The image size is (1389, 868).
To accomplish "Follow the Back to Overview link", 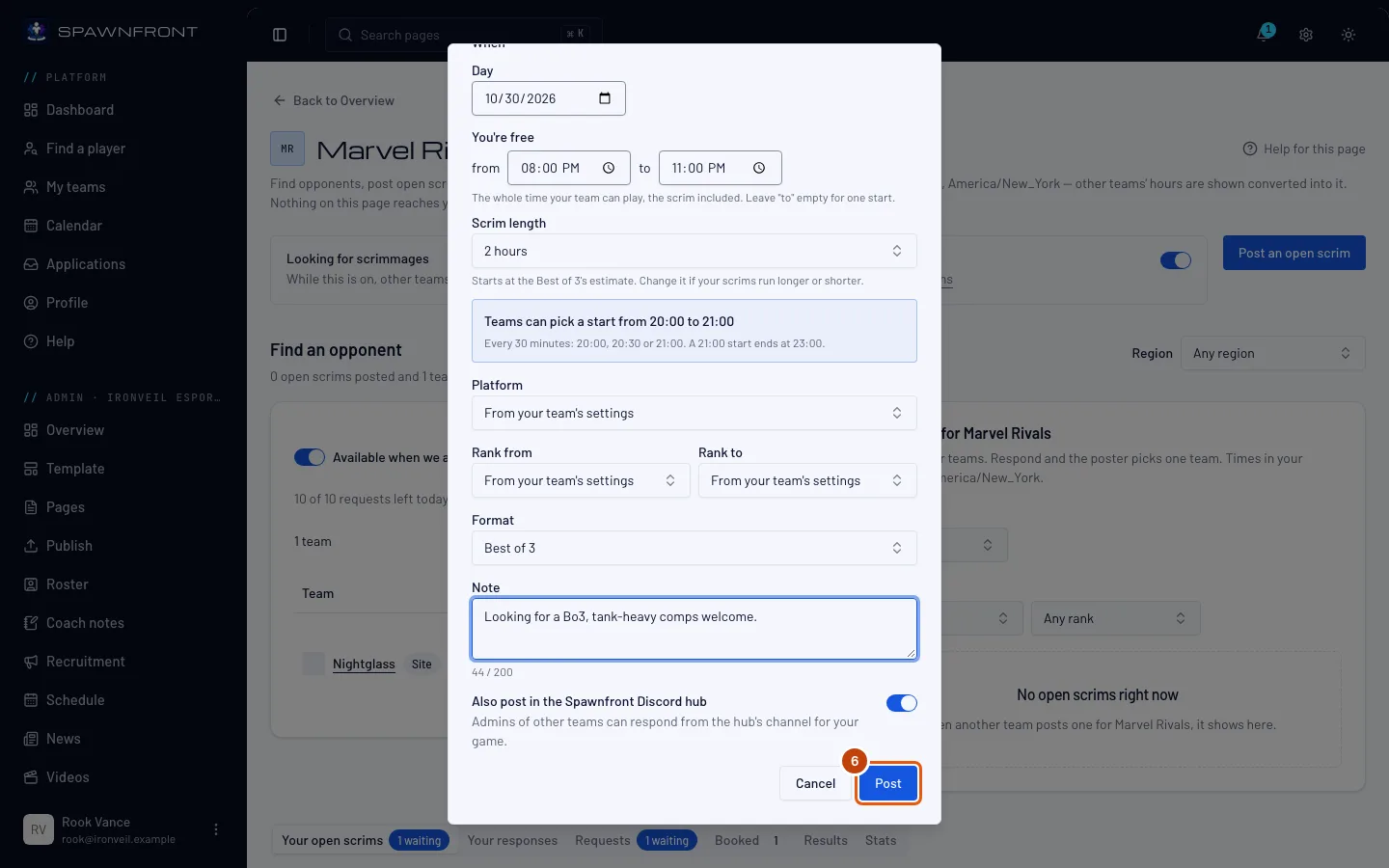I will pyautogui.click(x=334, y=100).
